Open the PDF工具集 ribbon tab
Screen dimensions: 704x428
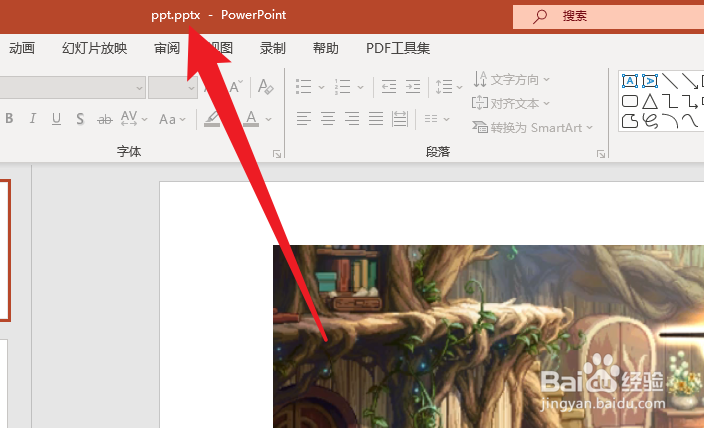point(398,48)
